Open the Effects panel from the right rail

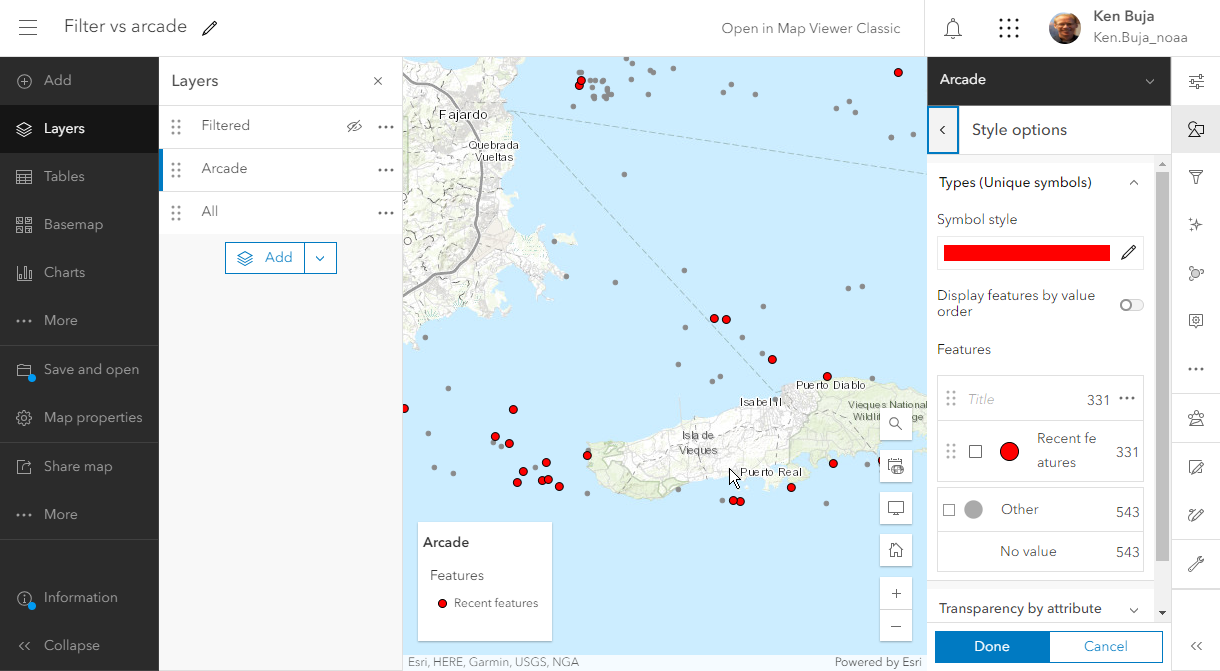1196,225
